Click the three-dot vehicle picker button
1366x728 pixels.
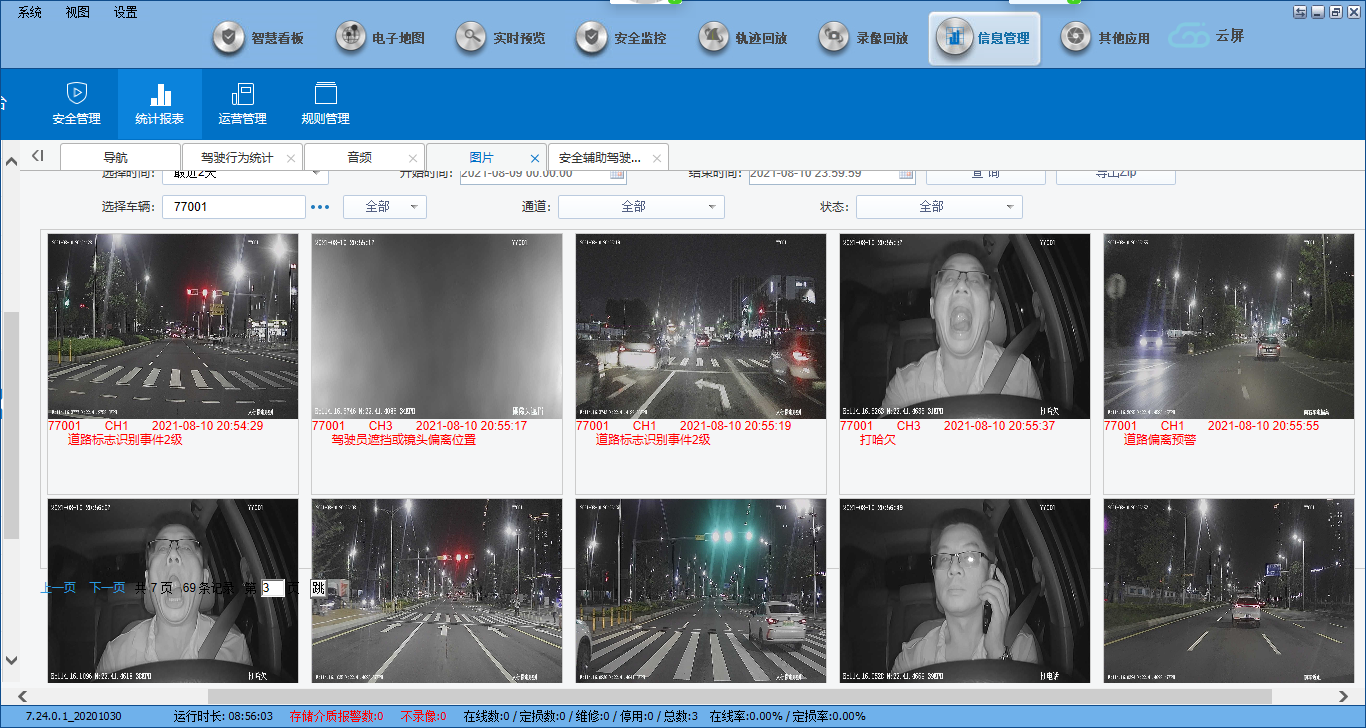coord(320,207)
